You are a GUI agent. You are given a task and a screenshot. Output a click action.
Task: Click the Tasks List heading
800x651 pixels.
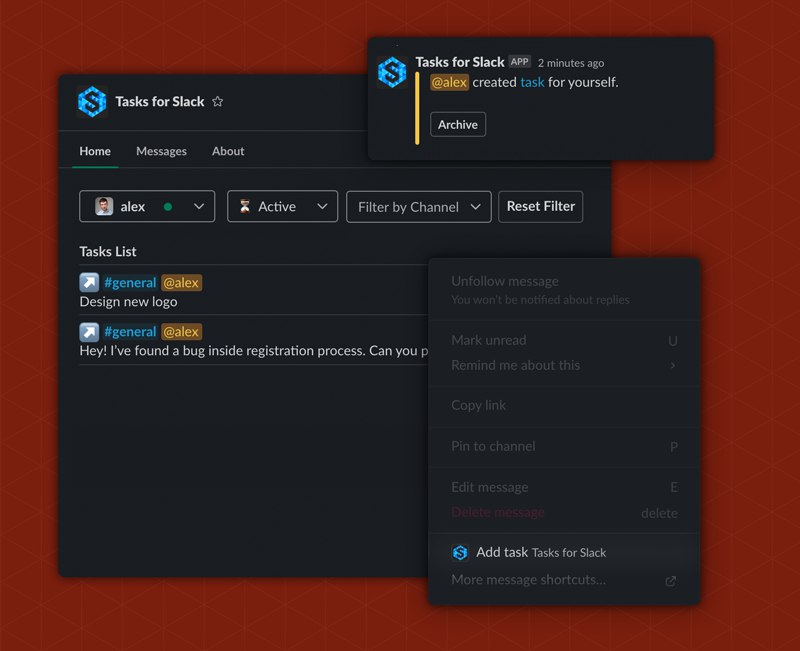coord(108,252)
